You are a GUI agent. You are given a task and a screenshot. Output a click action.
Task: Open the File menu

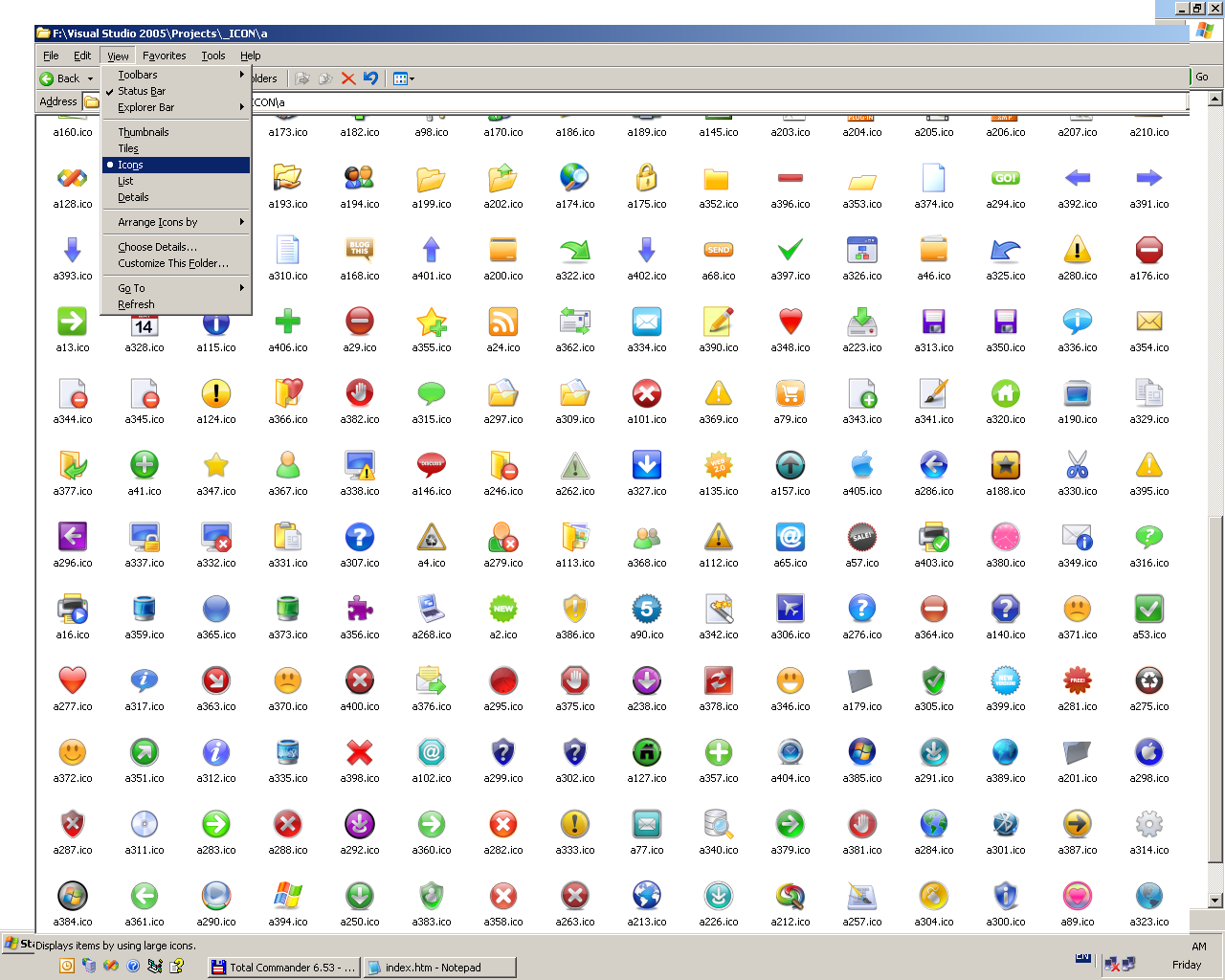coord(51,56)
